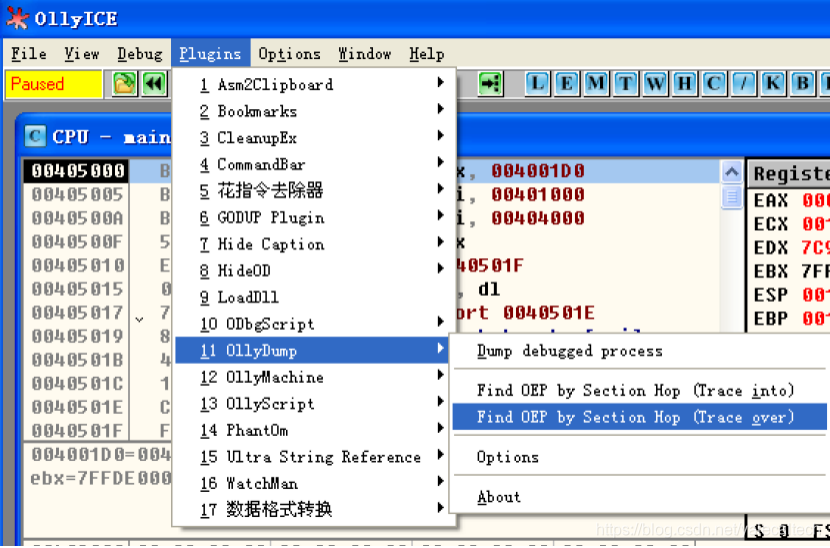830x548 pixels.
Task: Select address row 0040500F
Action: (77, 241)
